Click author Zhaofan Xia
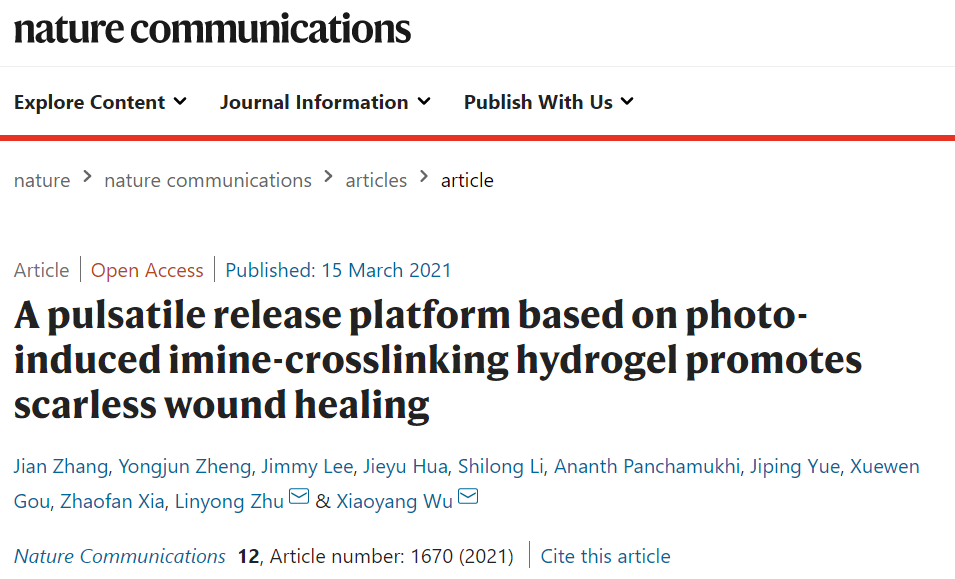The image size is (955, 579). click(x=112, y=501)
